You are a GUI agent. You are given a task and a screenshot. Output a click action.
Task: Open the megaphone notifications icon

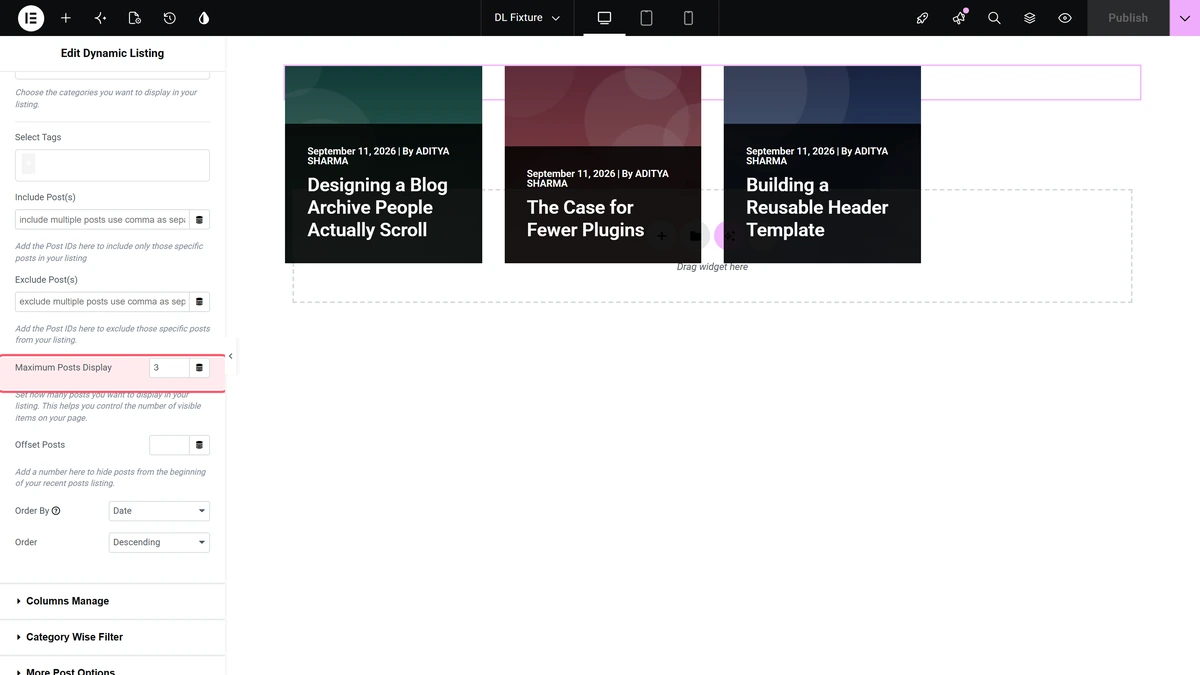[x=959, y=18]
